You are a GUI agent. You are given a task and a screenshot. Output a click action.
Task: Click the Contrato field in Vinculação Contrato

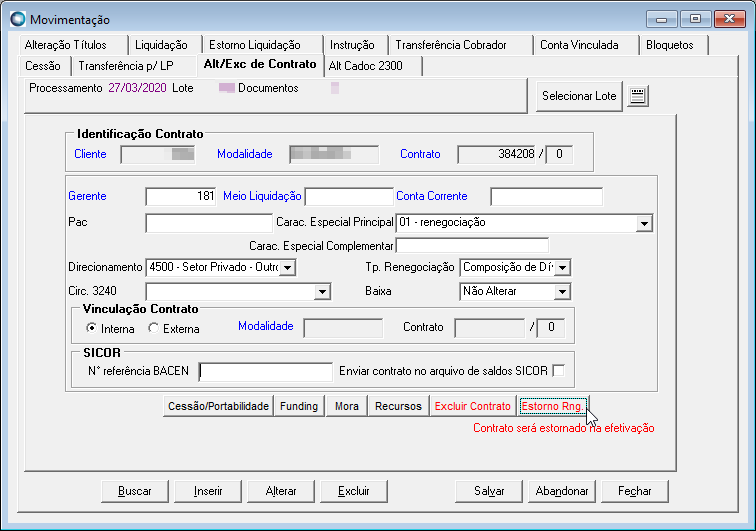(490, 327)
